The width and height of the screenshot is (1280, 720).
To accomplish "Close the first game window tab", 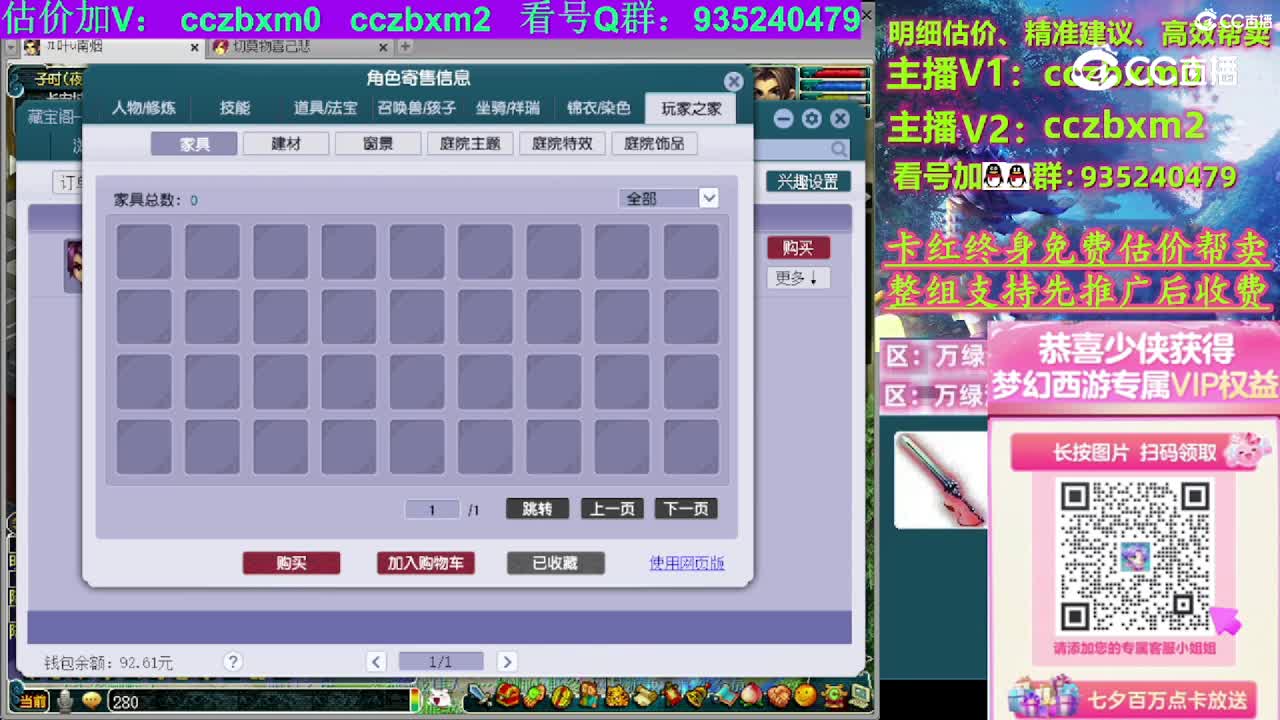I will (x=194, y=47).
